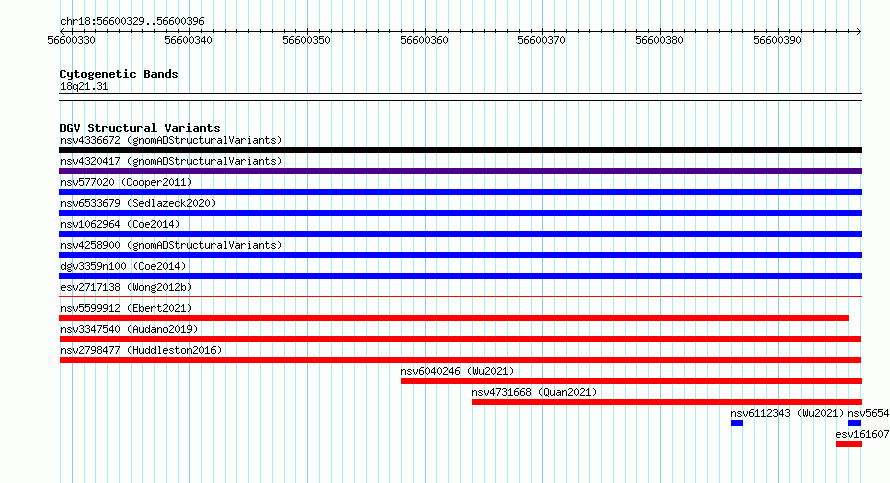Open the esv161607 variant label
Viewport: 890px width, 483px height.
862,434
